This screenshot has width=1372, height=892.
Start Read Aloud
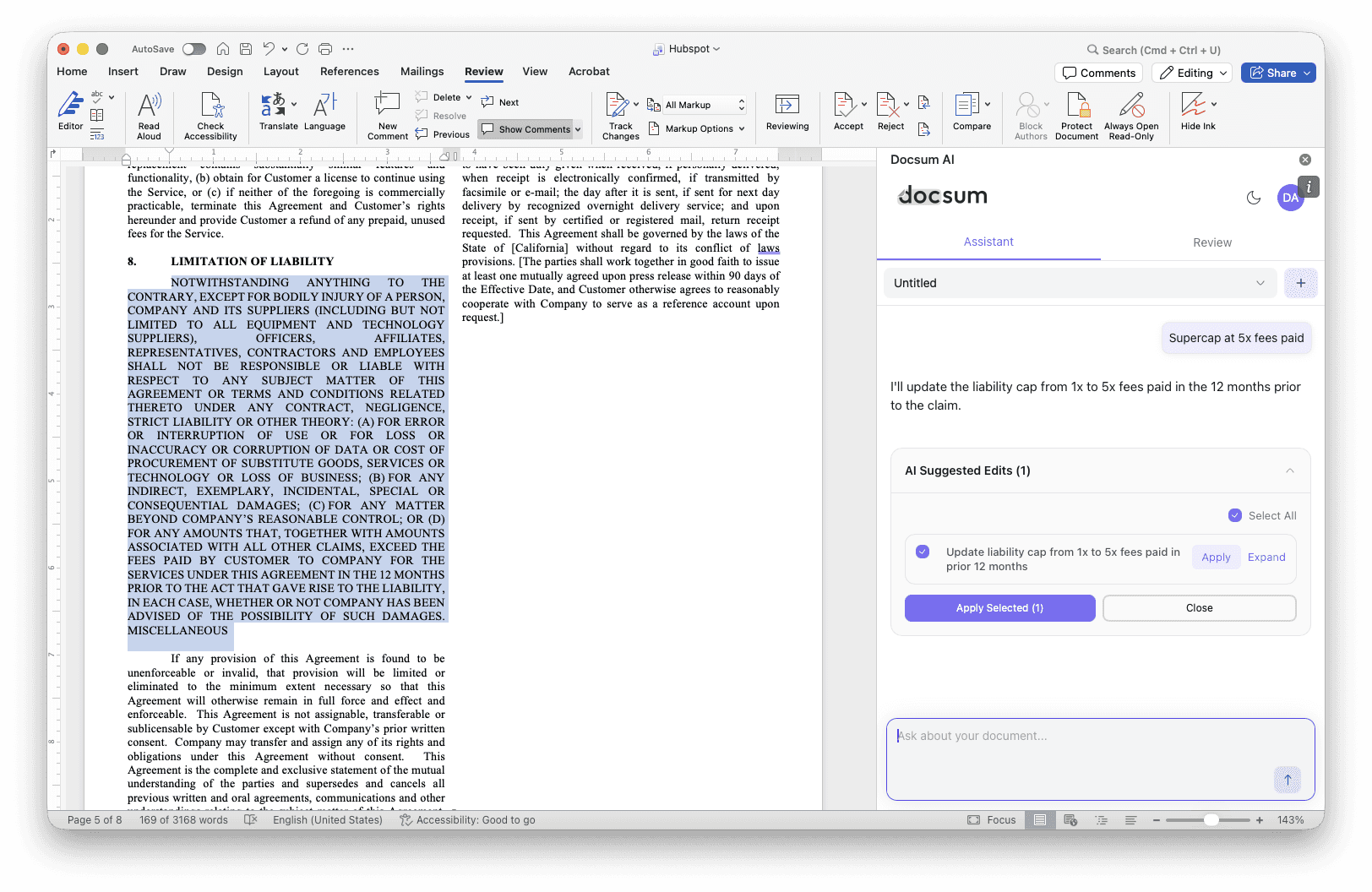pos(149,116)
